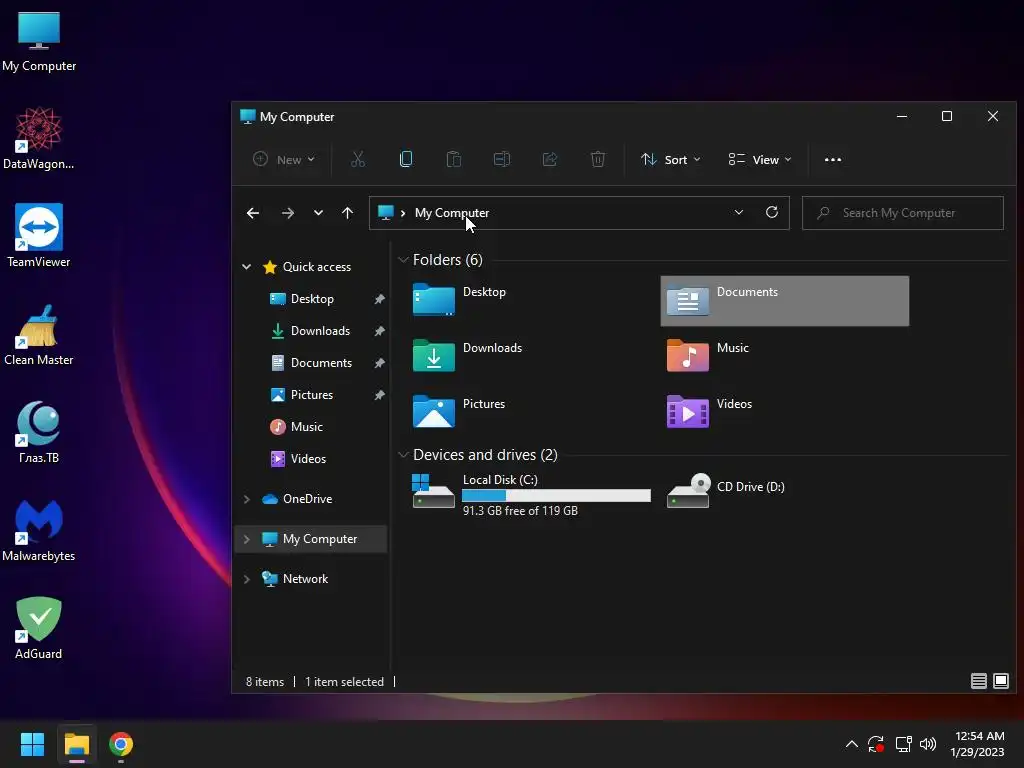Select the Videos folder in main pane

pos(709,412)
